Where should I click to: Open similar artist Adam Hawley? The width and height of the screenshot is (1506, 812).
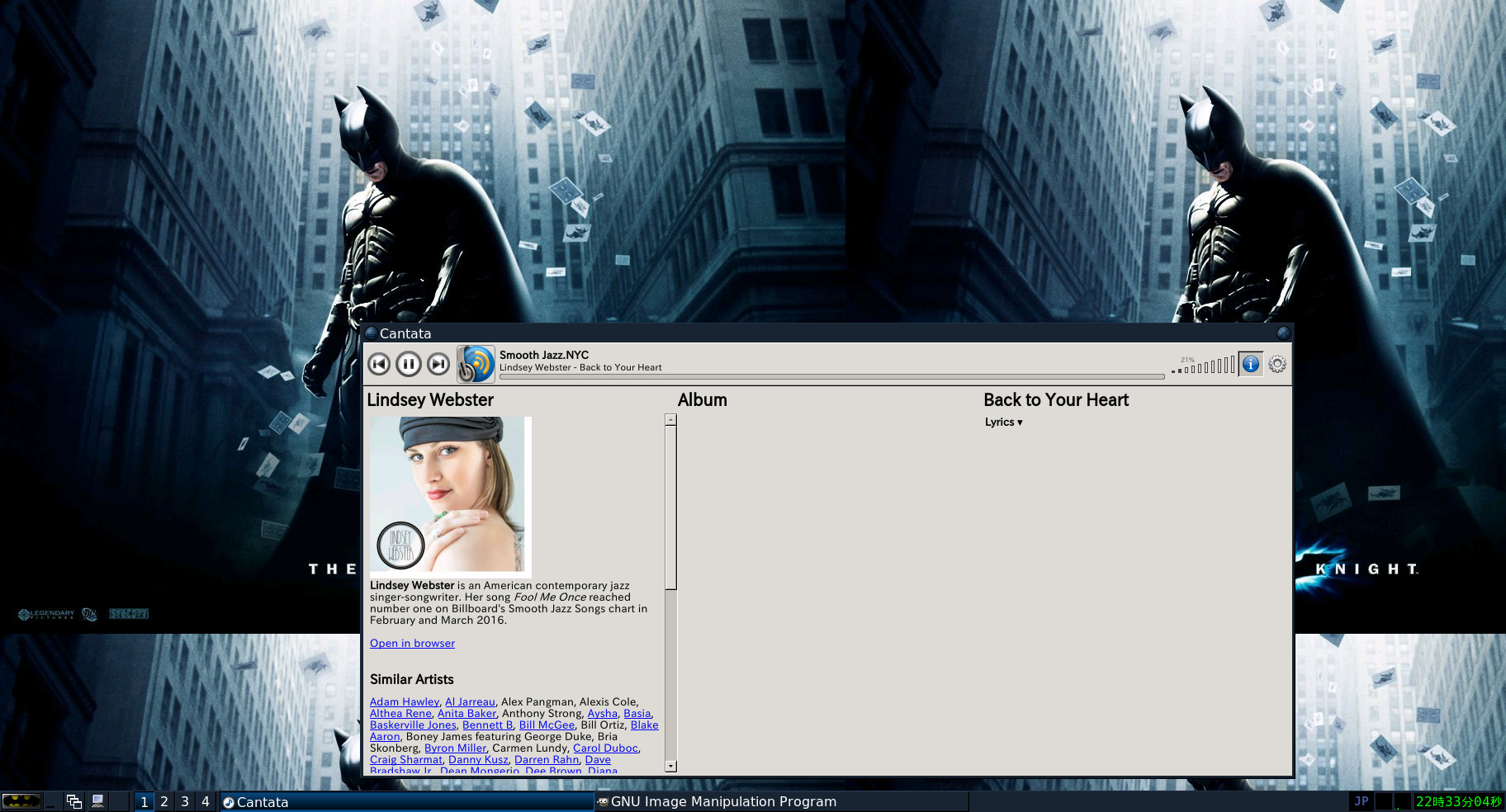click(x=404, y=702)
